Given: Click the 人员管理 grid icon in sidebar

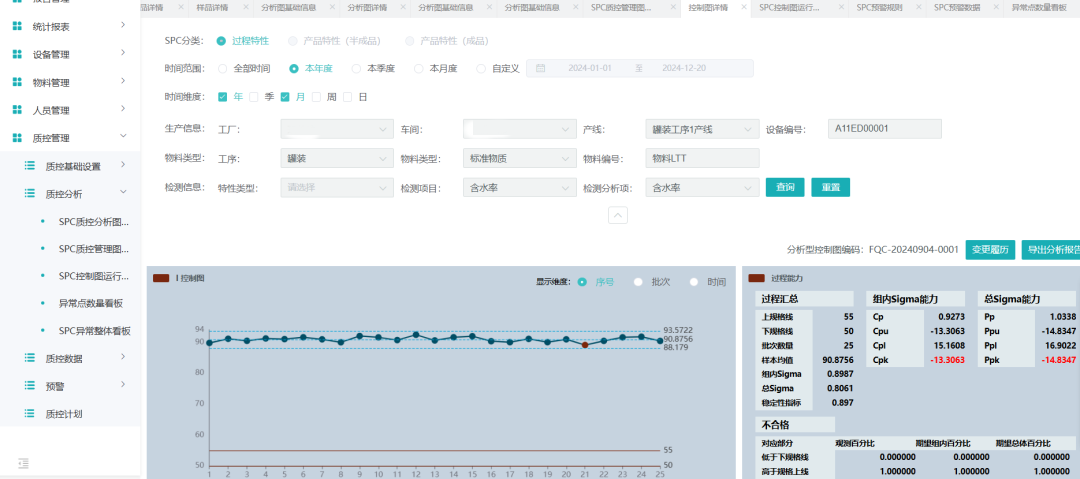Looking at the screenshot, I should coord(17,110).
